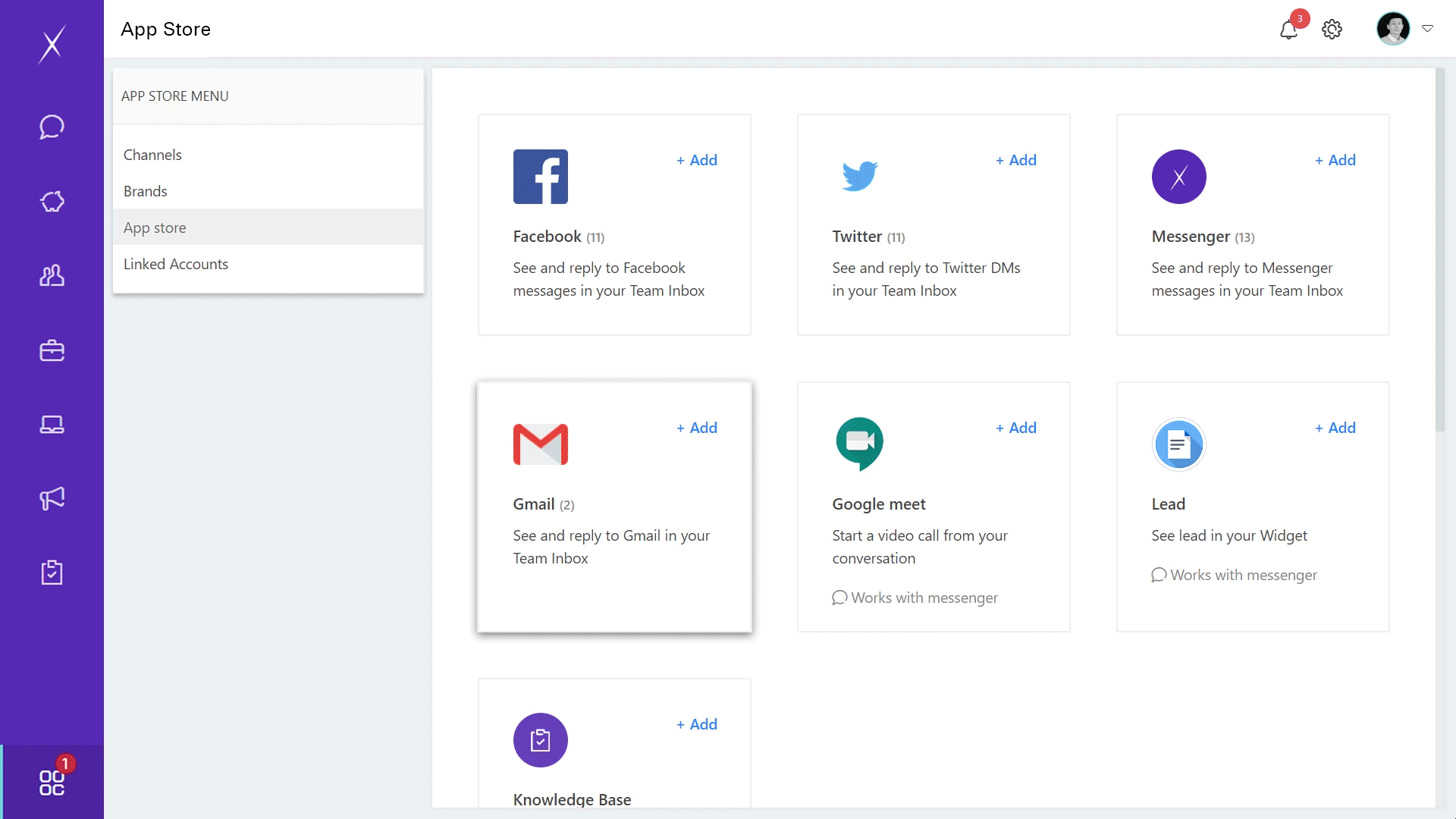Image resolution: width=1456 pixels, height=819 pixels.
Task: Click the Google meet camera icon
Action: tap(859, 444)
